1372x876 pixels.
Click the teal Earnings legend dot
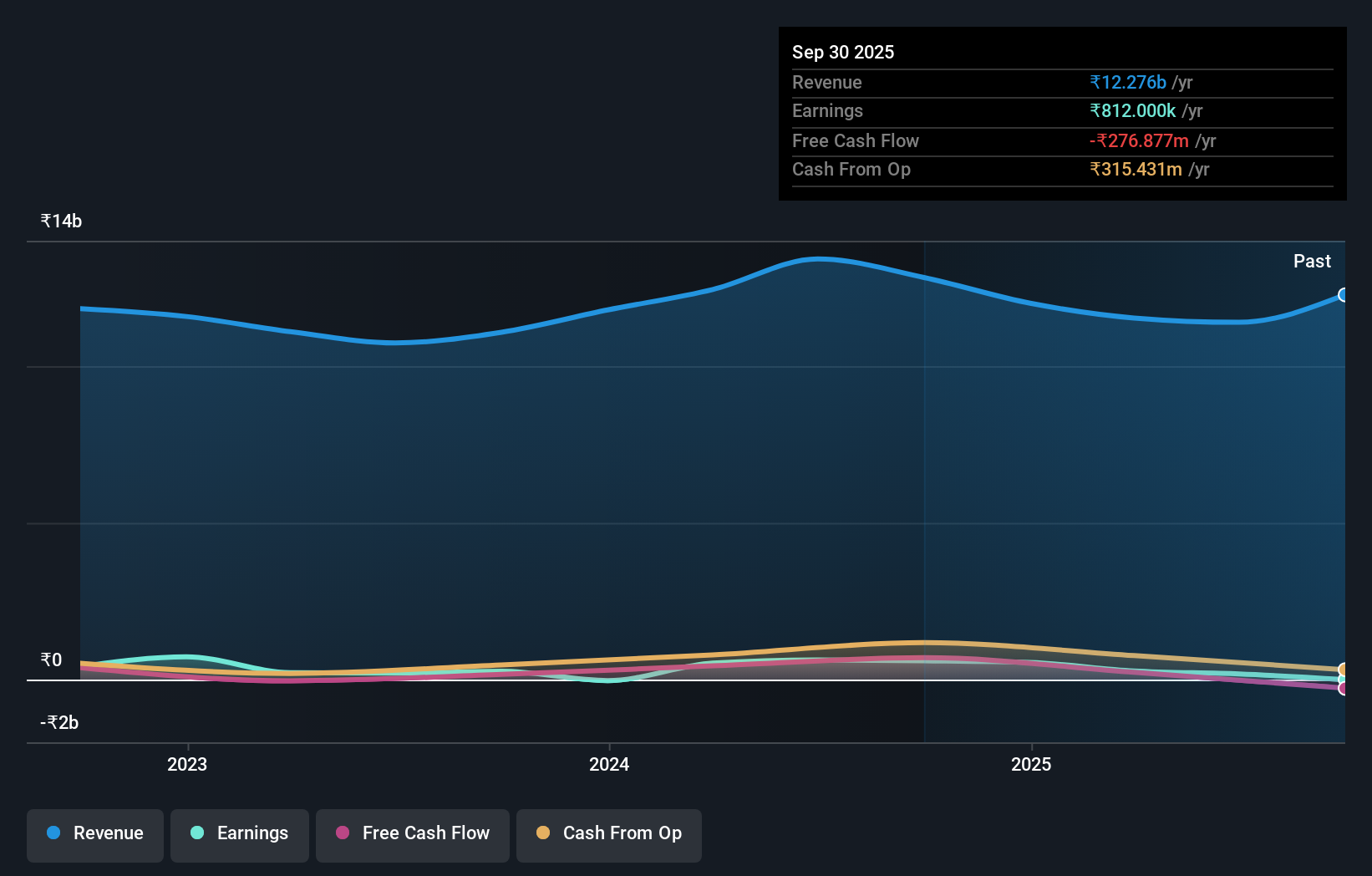click(x=196, y=833)
